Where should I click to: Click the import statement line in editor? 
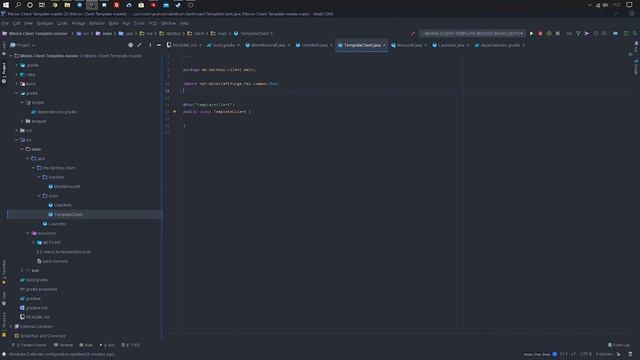point(231,84)
